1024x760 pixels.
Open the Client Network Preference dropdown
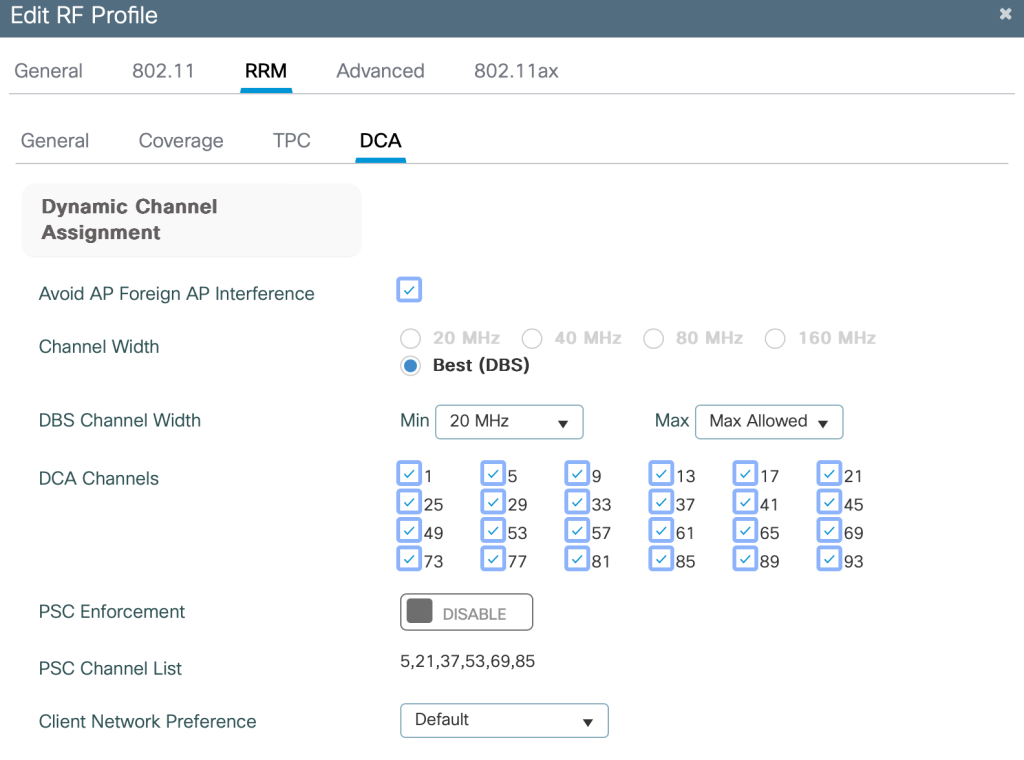pos(504,720)
